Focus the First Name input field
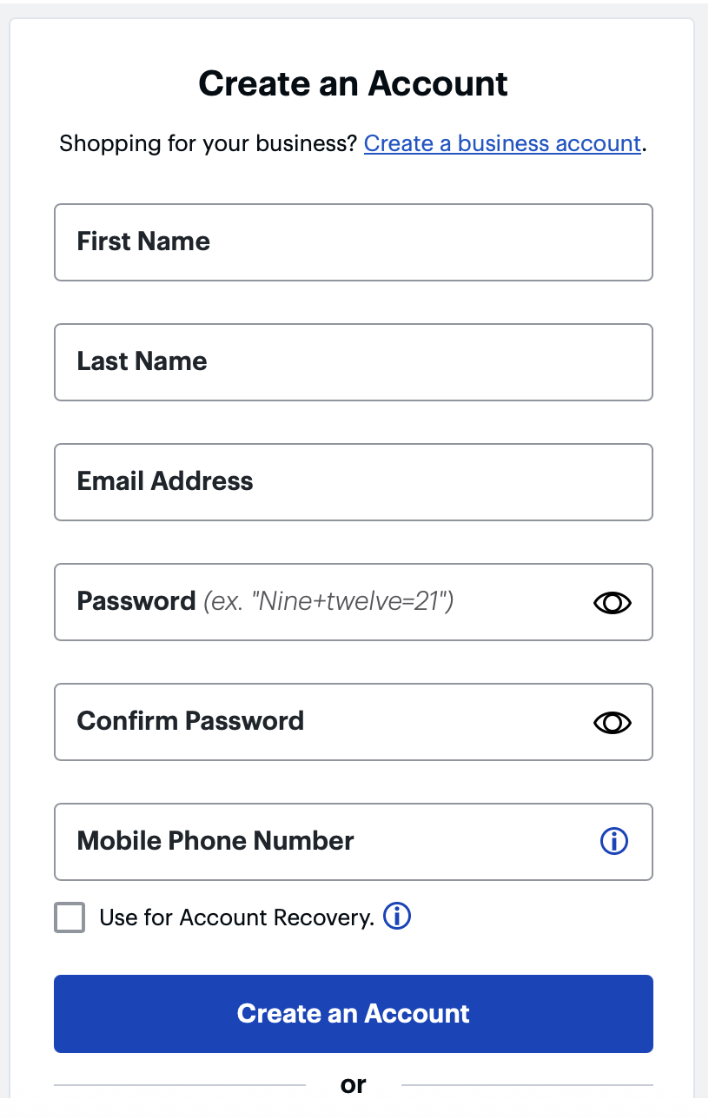This screenshot has width=708, height=1118. [353, 242]
